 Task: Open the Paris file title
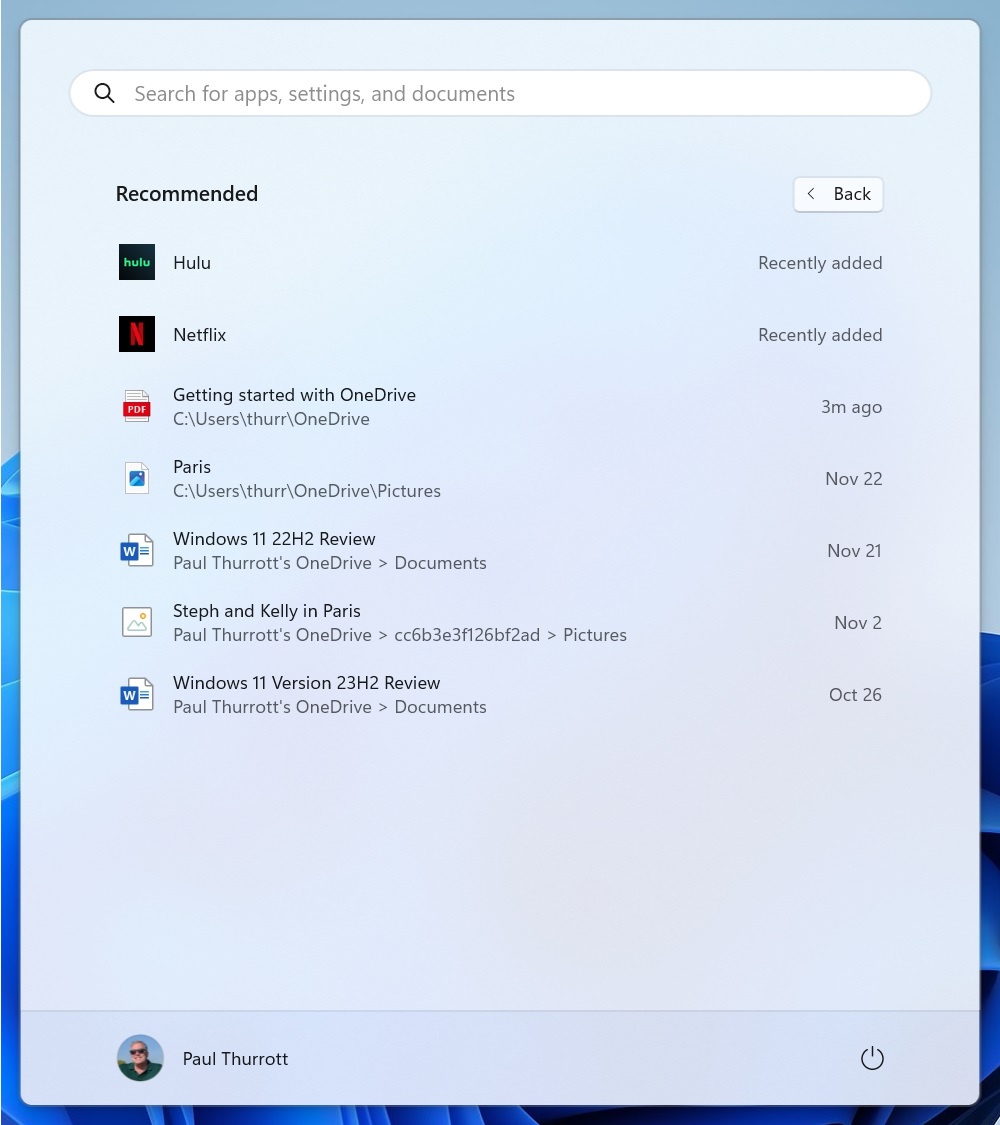tap(192, 466)
